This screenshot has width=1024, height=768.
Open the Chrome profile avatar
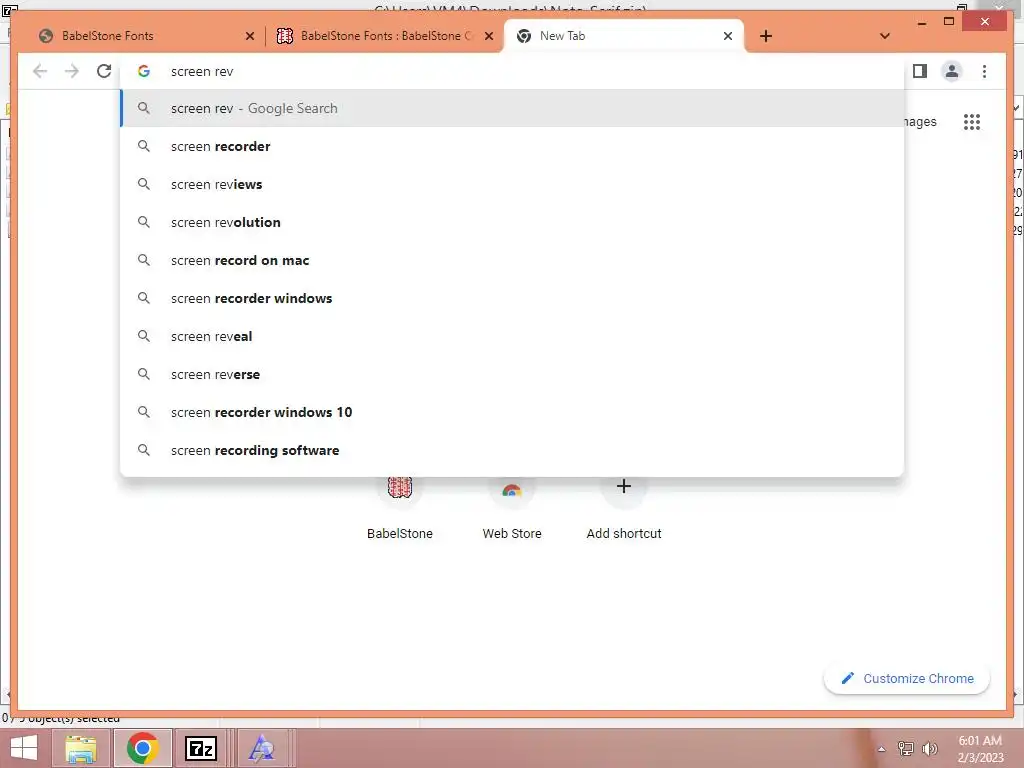tap(952, 71)
